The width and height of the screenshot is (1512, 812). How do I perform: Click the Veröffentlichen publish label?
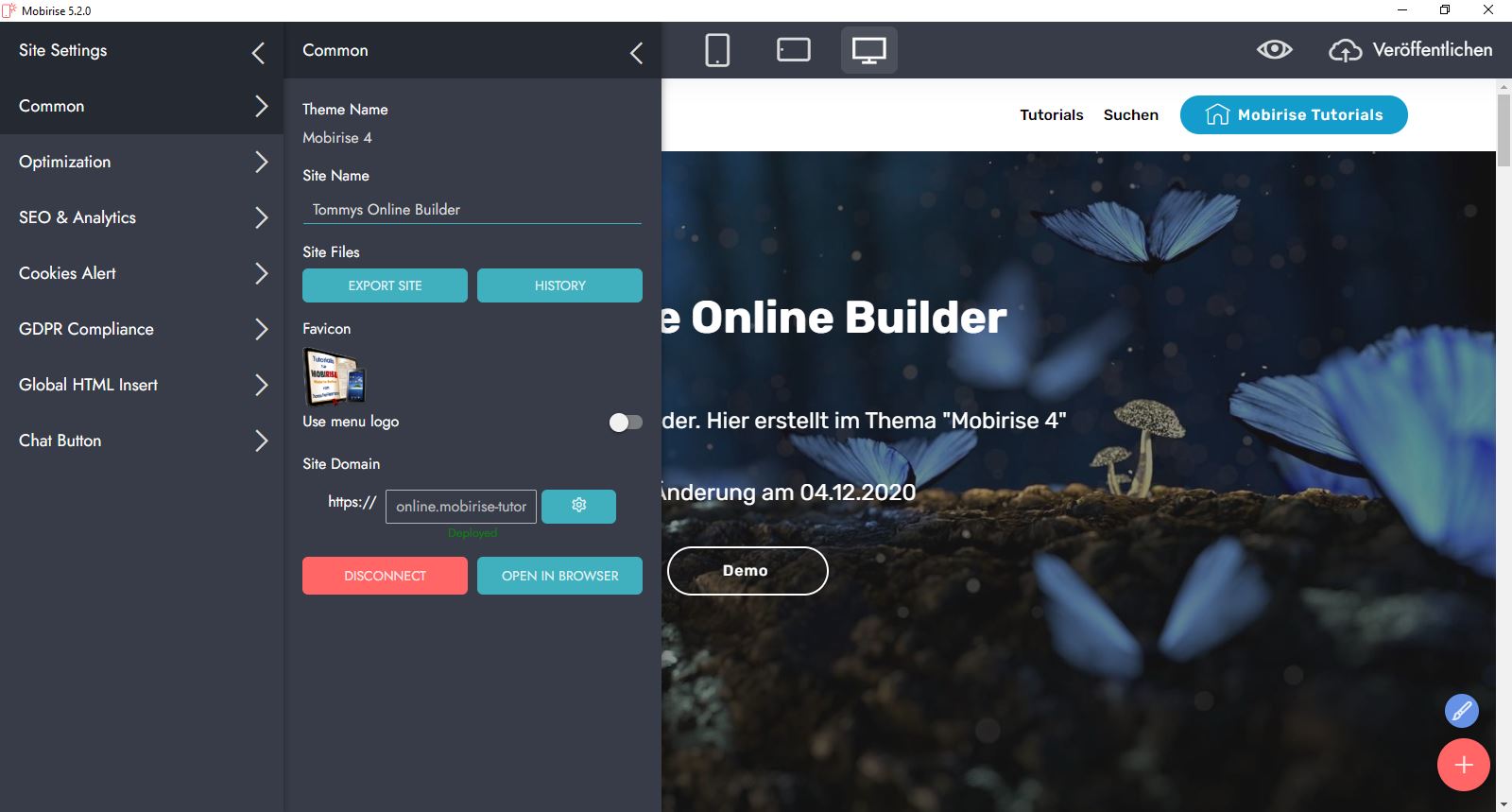tap(1433, 50)
